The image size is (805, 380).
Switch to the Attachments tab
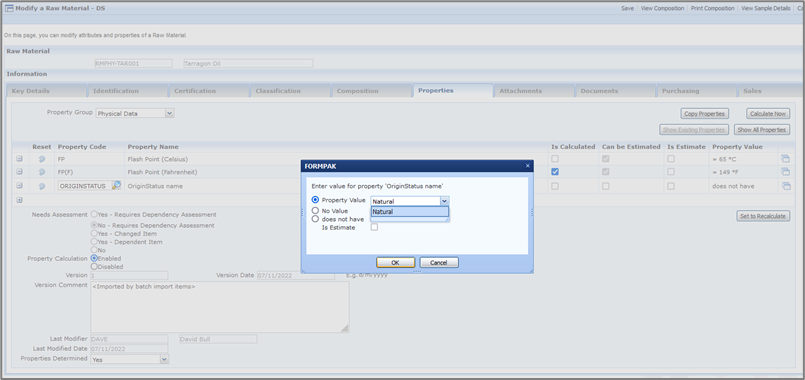[x=534, y=91]
